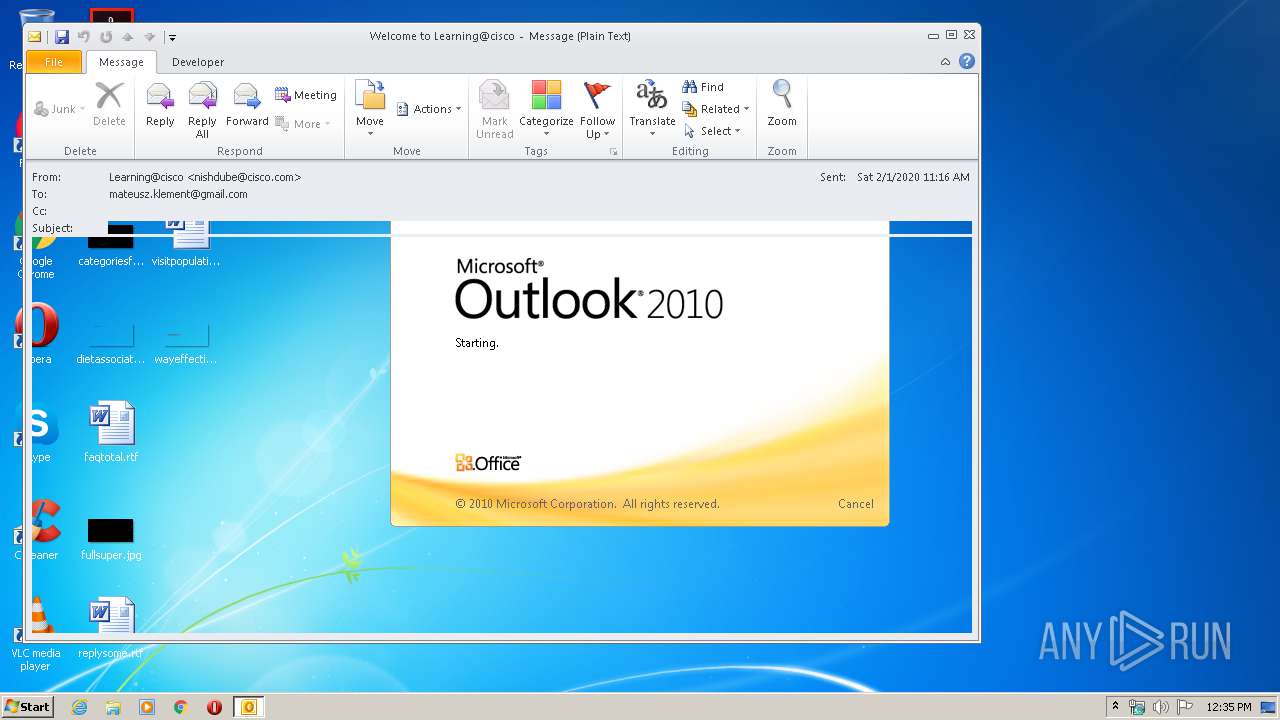Screen dimensions: 1280x720
Task: Open the Windows Start menu
Action: pos(27,707)
